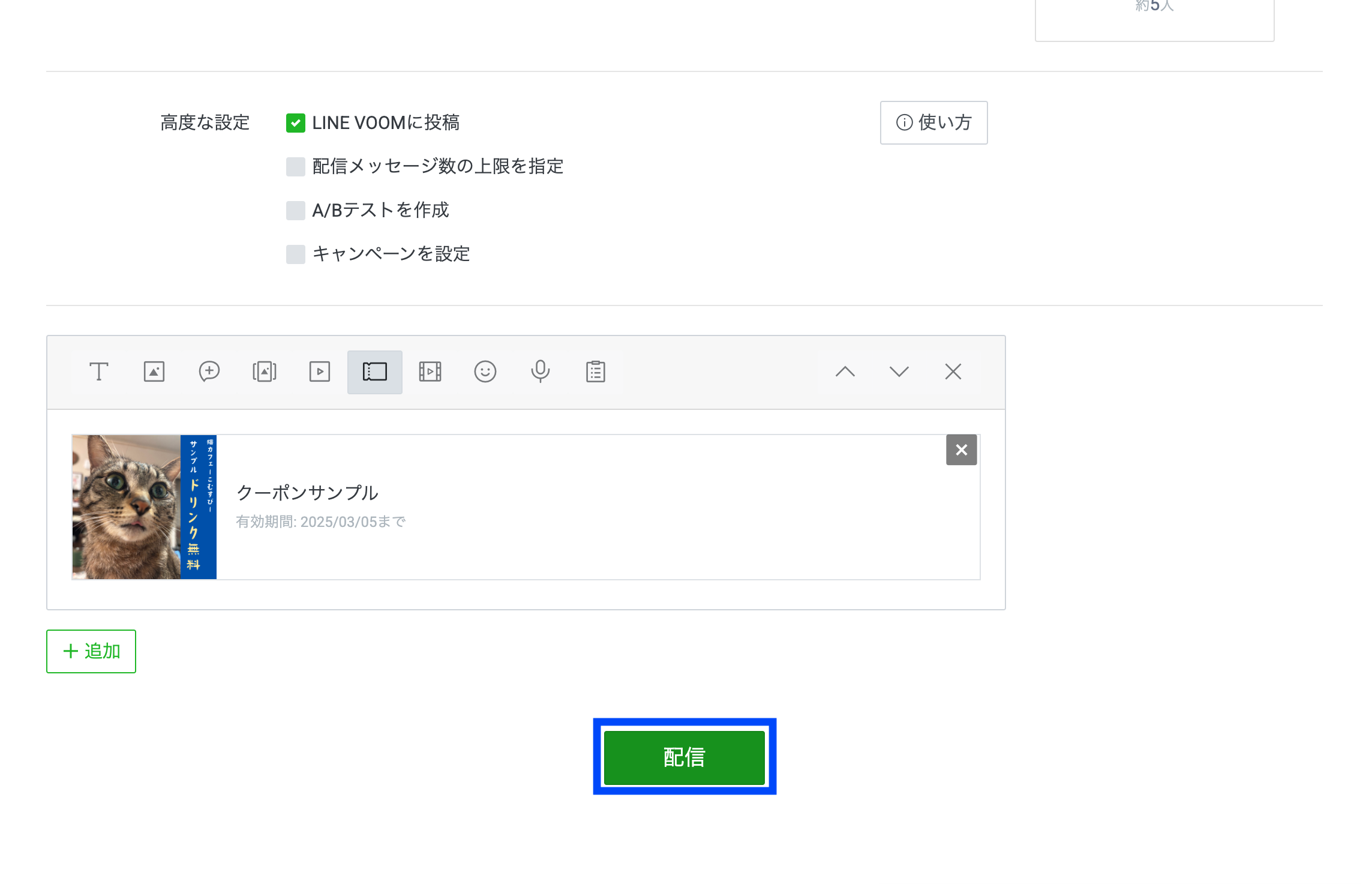Image resolution: width=1372 pixels, height=884 pixels.
Task: Select the video message icon
Action: [x=320, y=371]
